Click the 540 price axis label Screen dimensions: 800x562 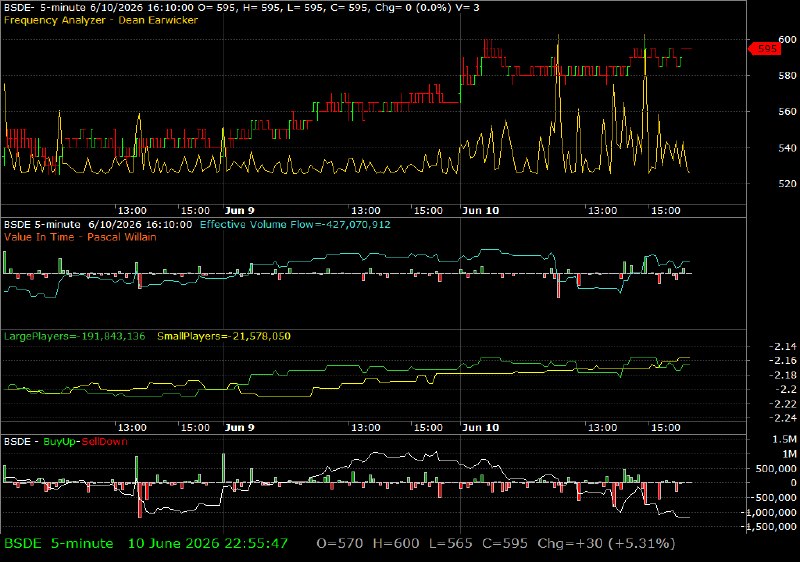click(787, 148)
